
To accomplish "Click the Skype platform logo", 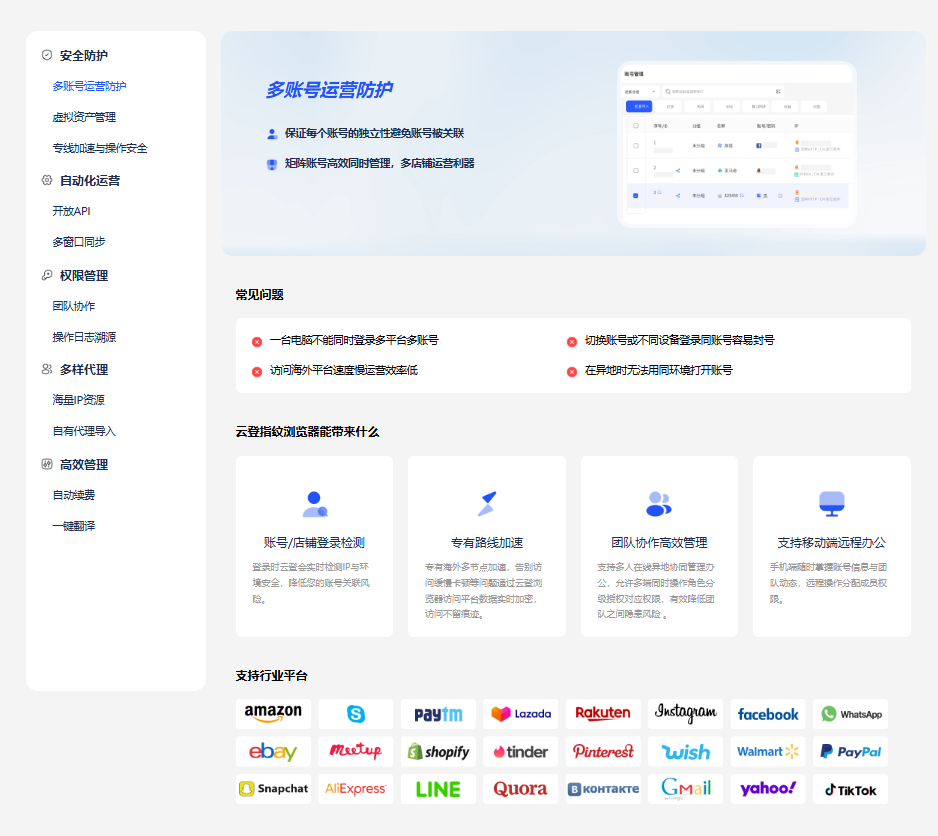I will pos(356,713).
